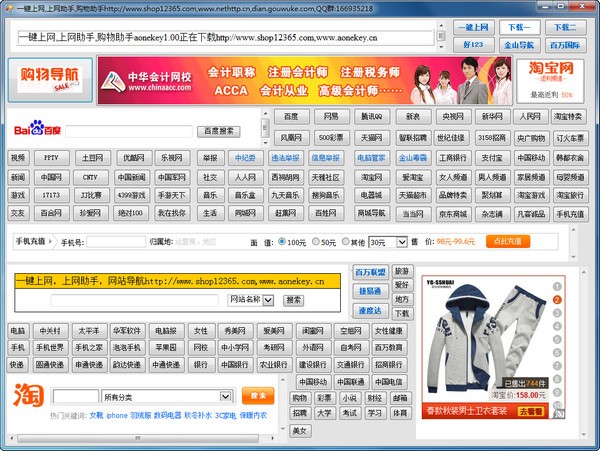Click the 羽绒服 hot keyword link
This screenshot has height=451, width=600.
point(141,415)
